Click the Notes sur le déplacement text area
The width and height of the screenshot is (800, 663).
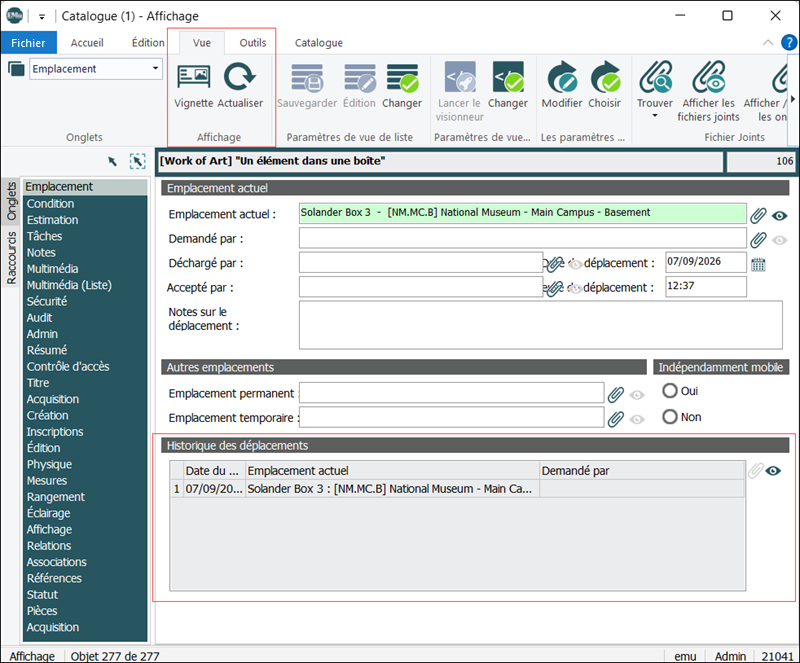(x=540, y=325)
